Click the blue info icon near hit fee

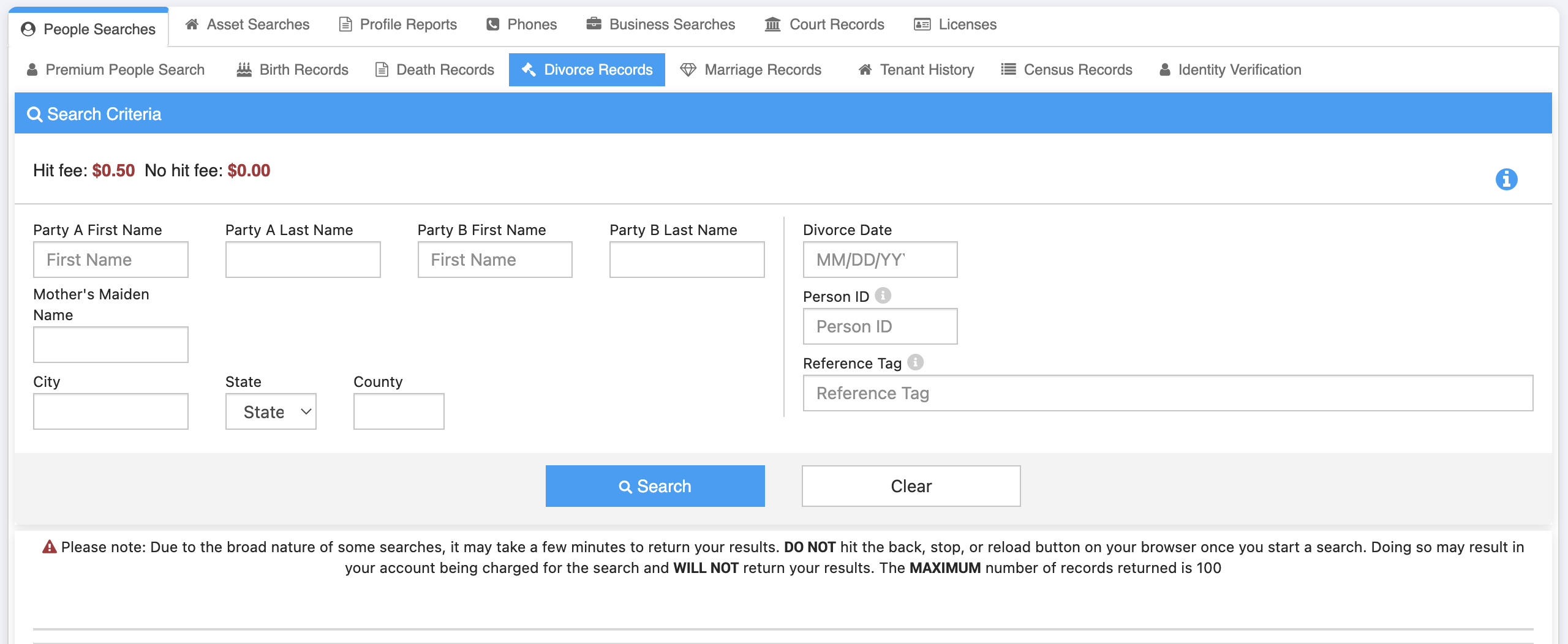(1506, 179)
